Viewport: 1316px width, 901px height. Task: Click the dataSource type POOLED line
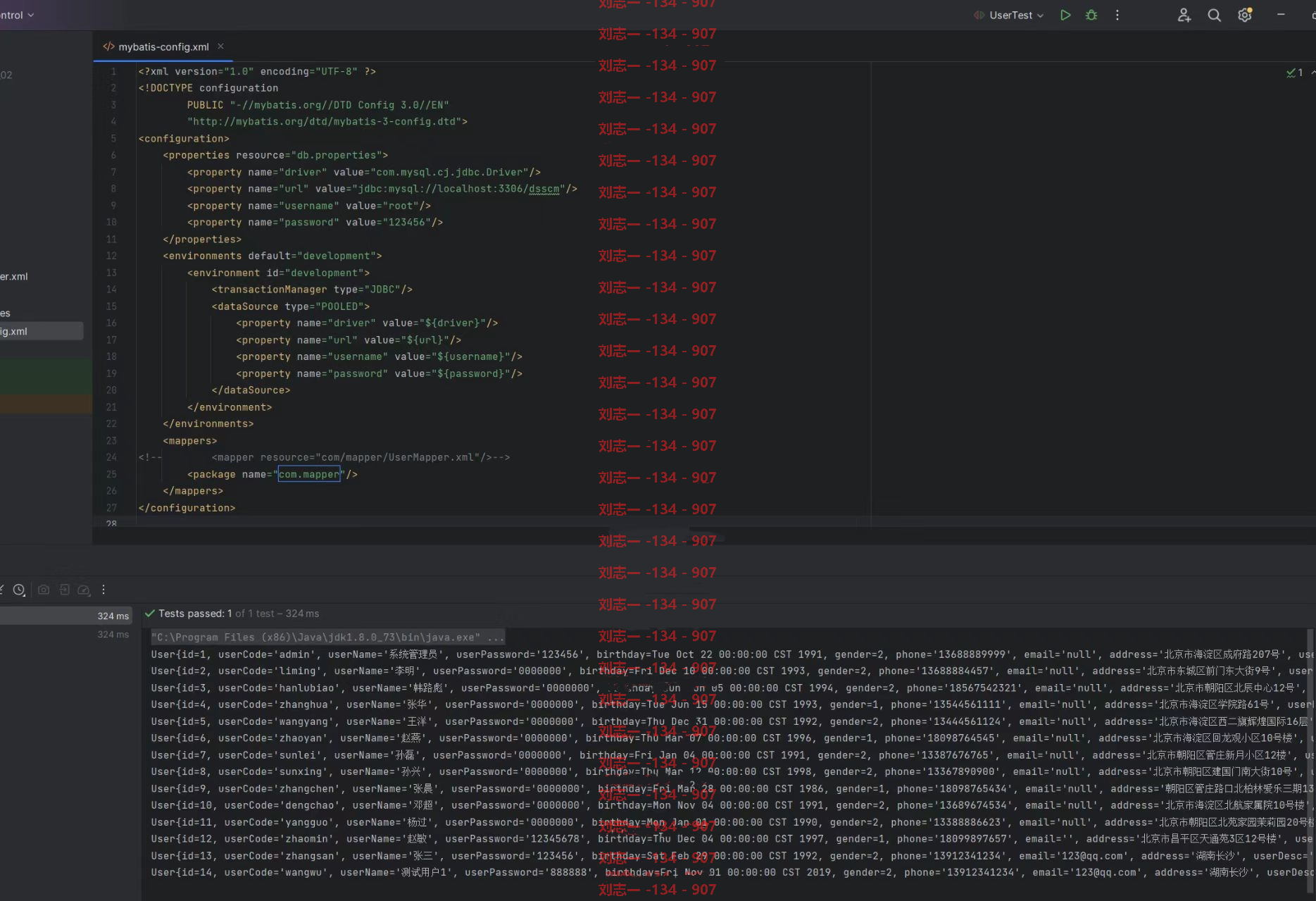[x=291, y=306]
